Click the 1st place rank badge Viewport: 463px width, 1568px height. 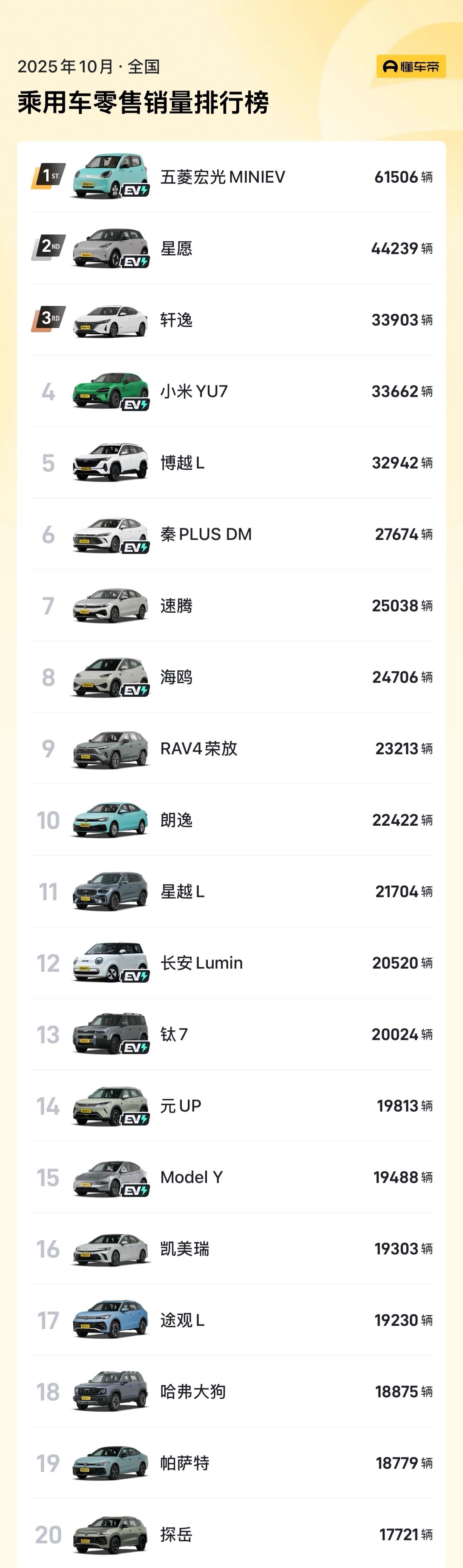(48, 177)
